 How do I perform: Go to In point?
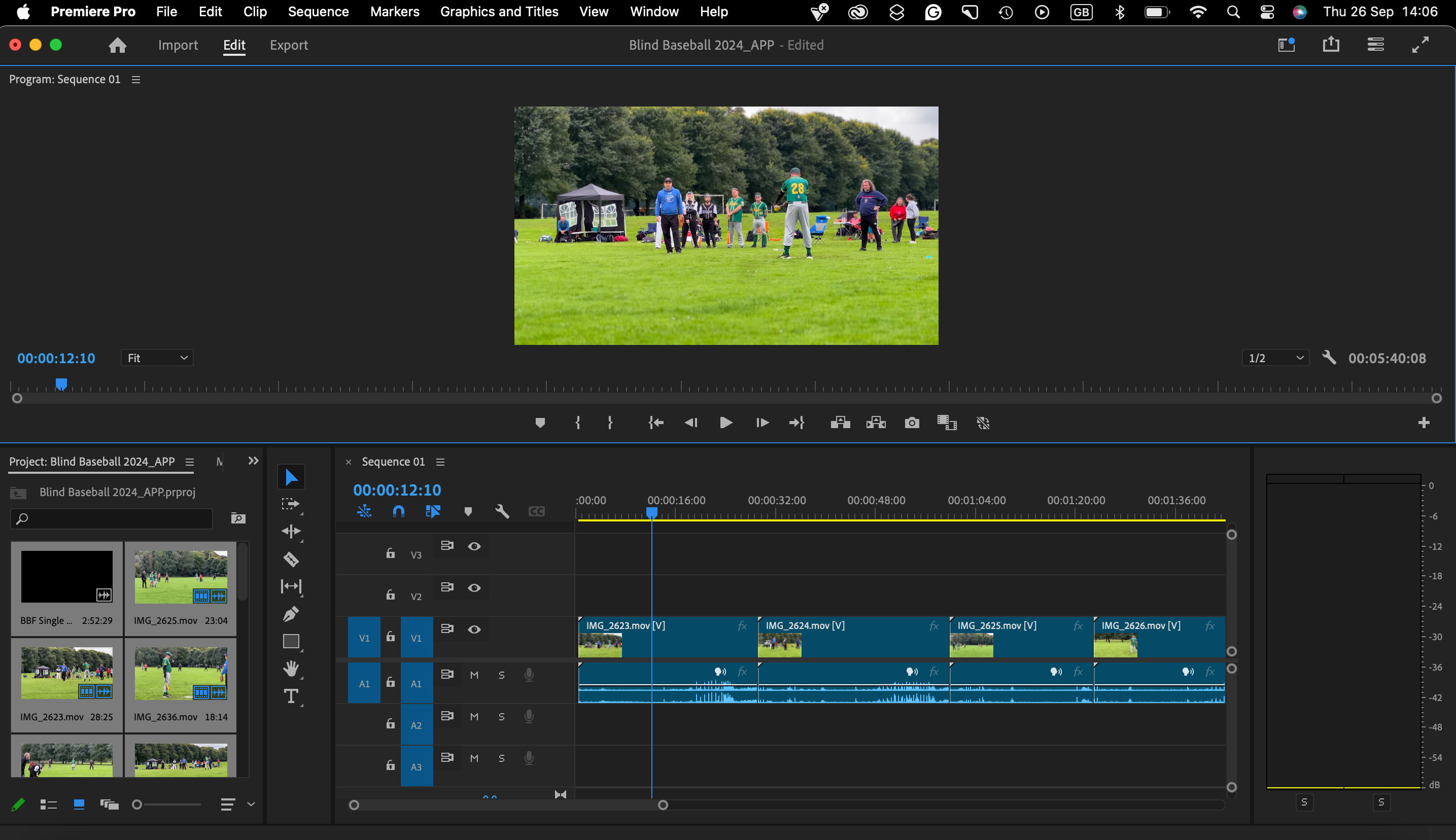(x=656, y=423)
